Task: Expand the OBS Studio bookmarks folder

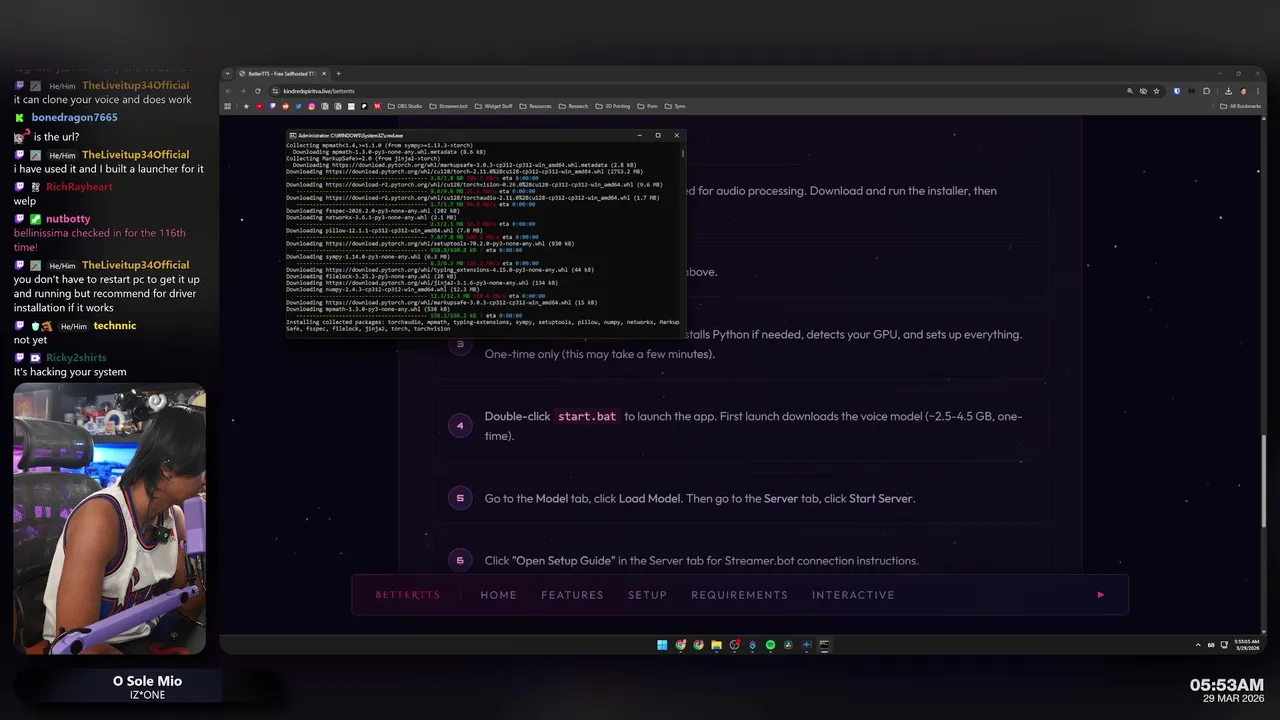Action: pyautogui.click(x=405, y=106)
